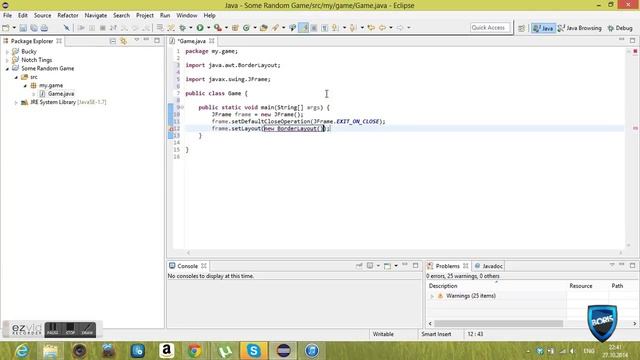Select the Problems tab
Image resolution: width=640 pixels, height=360 pixels.
(x=447, y=266)
